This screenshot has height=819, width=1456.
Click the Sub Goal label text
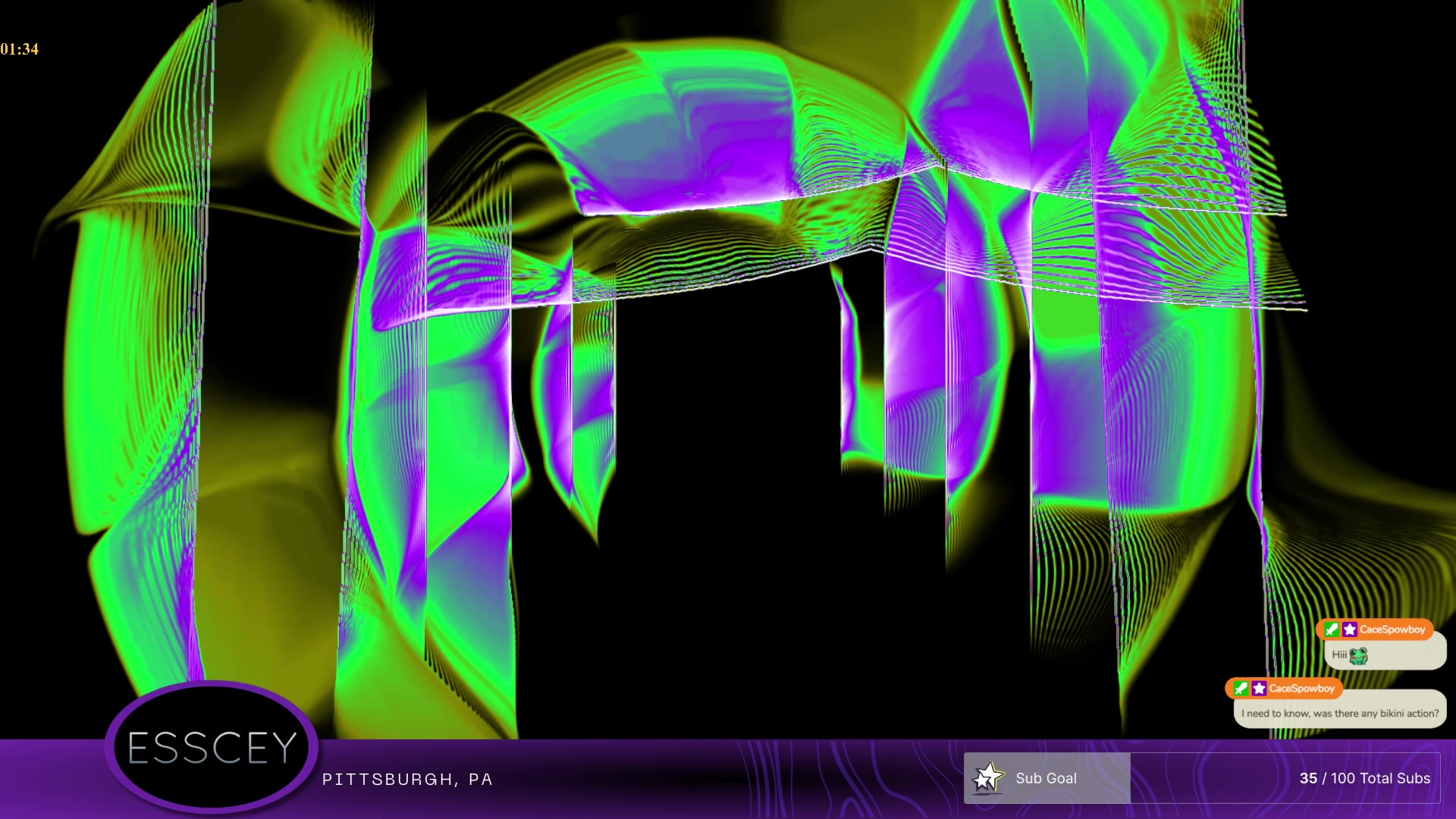click(1046, 778)
